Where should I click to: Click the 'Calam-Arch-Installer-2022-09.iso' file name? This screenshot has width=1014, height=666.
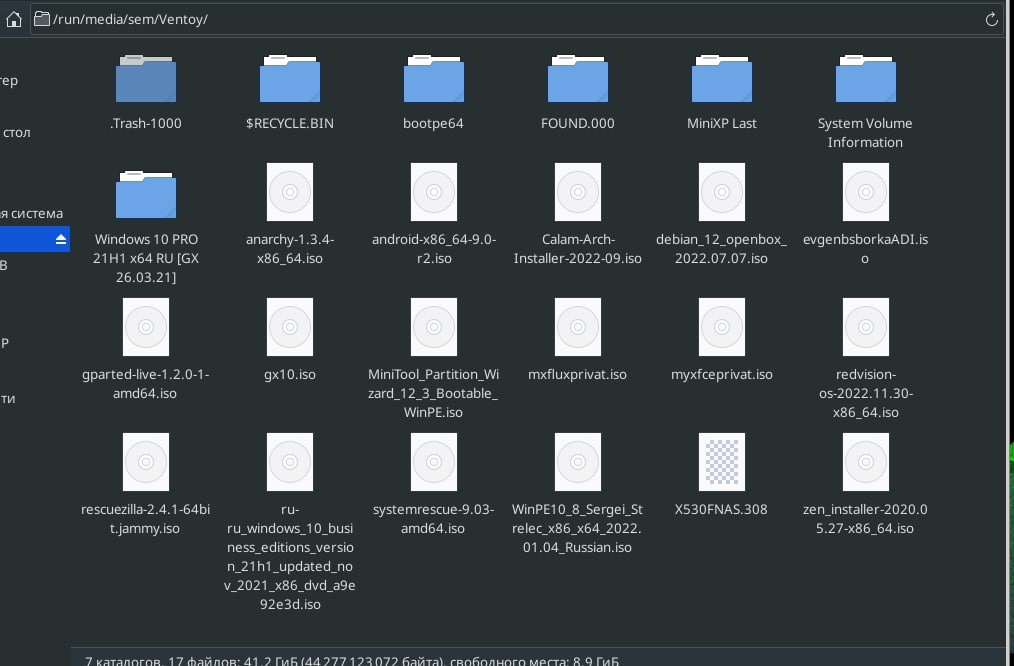coord(577,249)
